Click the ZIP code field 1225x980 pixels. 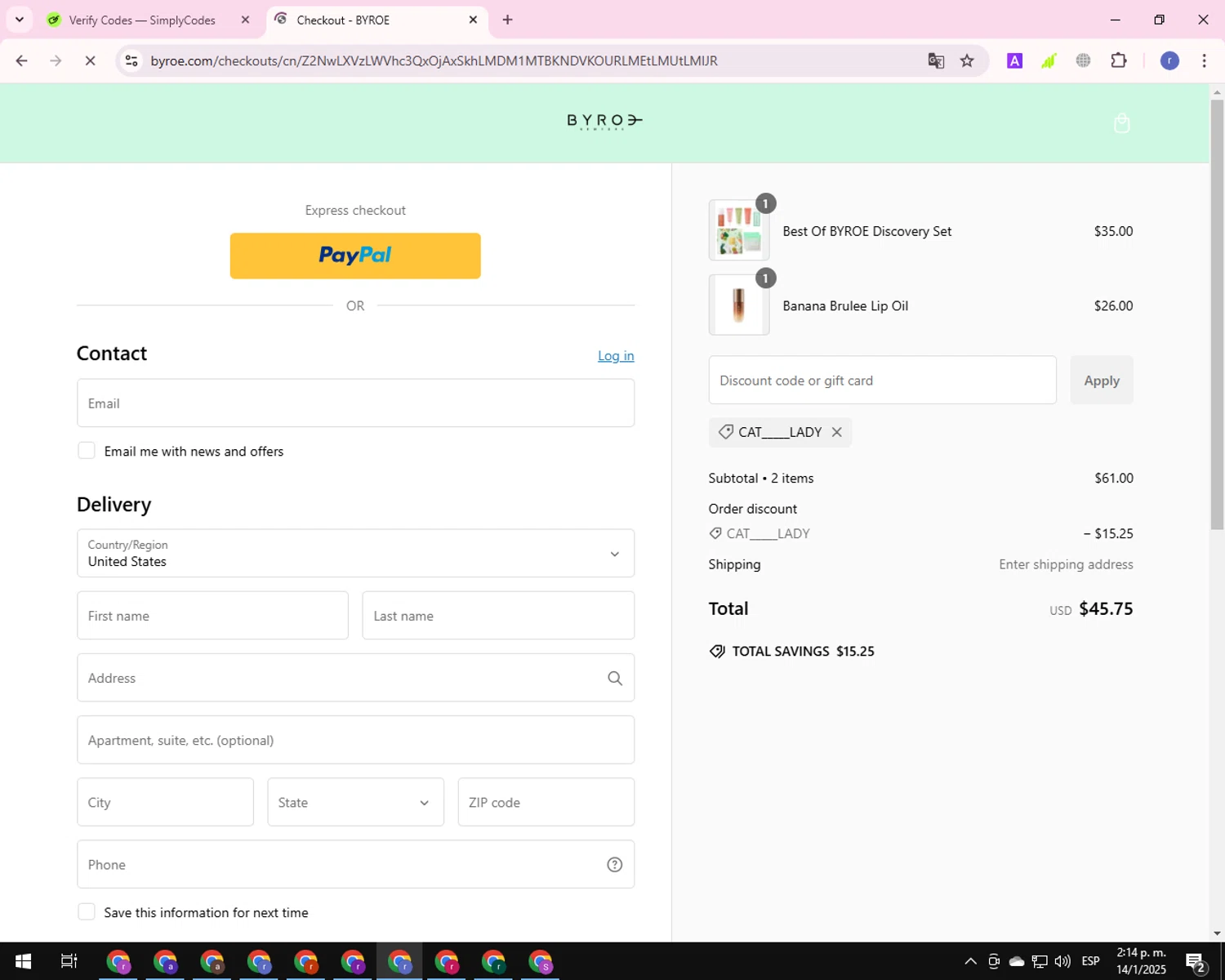click(546, 802)
